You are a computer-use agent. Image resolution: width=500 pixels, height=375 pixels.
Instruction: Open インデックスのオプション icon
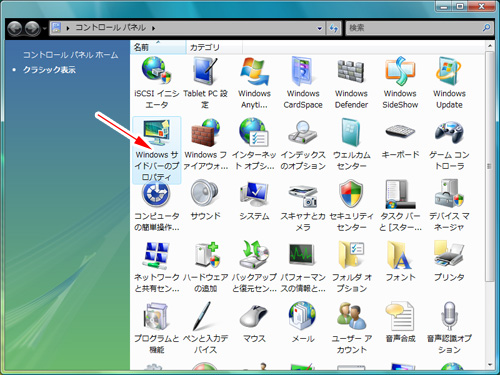(303, 133)
